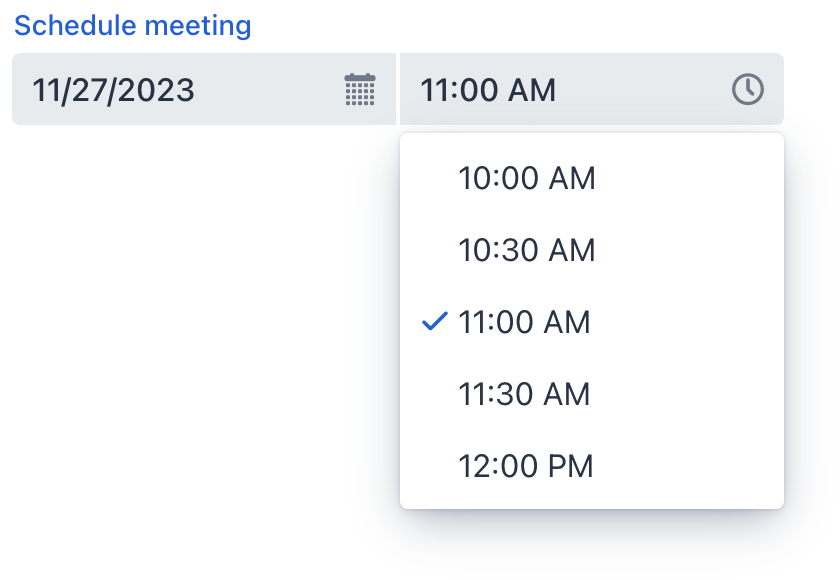Deselect the currently chosen 11:00 AM entry
Image resolution: width=840 pixels, height=580 pixels.
pos(524,322)
